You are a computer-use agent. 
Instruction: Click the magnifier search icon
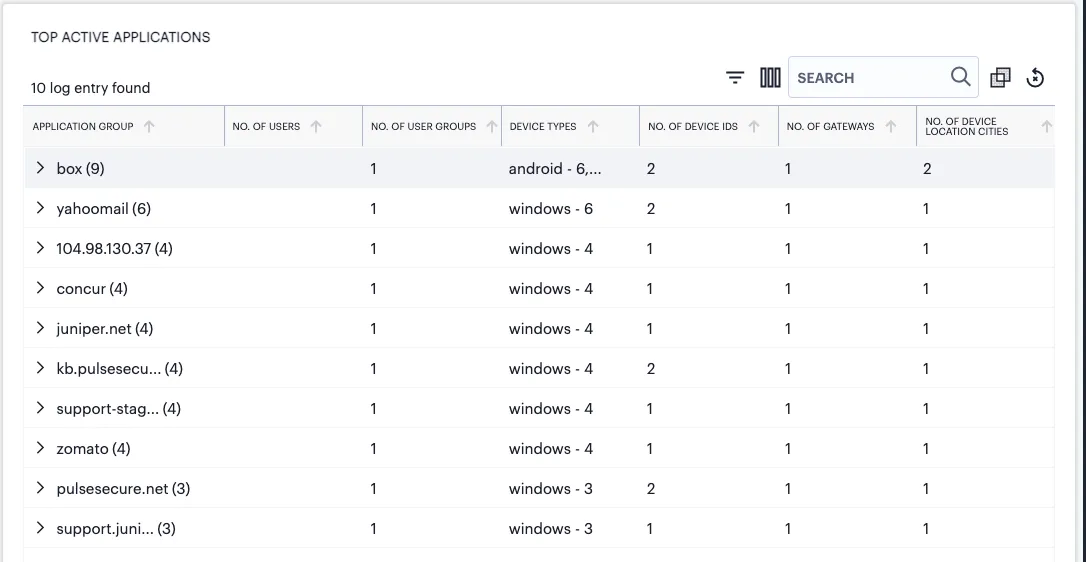(961, 77)
